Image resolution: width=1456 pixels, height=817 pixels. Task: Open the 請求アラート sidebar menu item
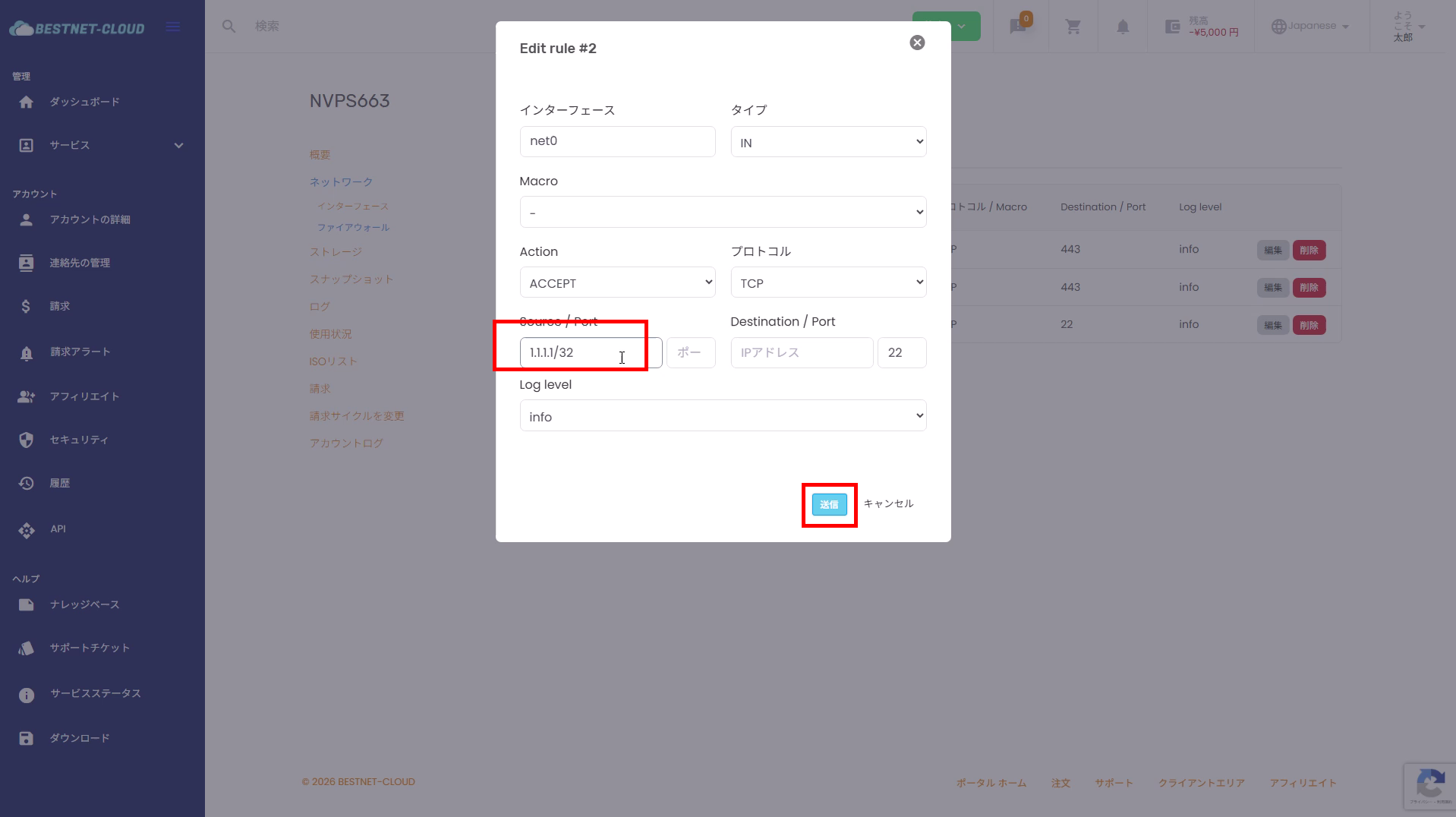pos(80,352)
